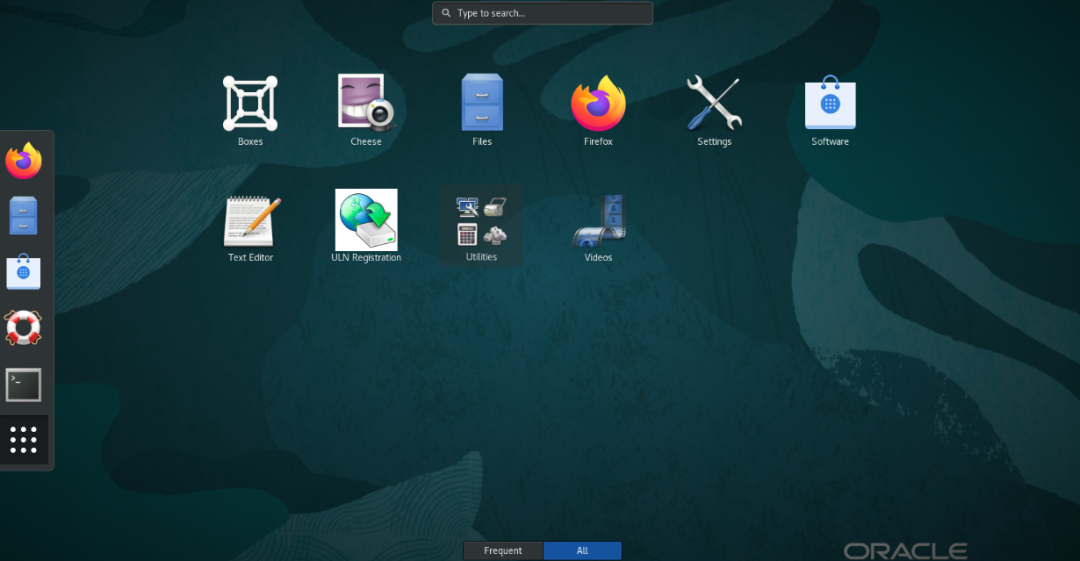Open Software store from the dock
Image resolution: width=1080 pixels, height=561 pixels.
click(23, 272)
